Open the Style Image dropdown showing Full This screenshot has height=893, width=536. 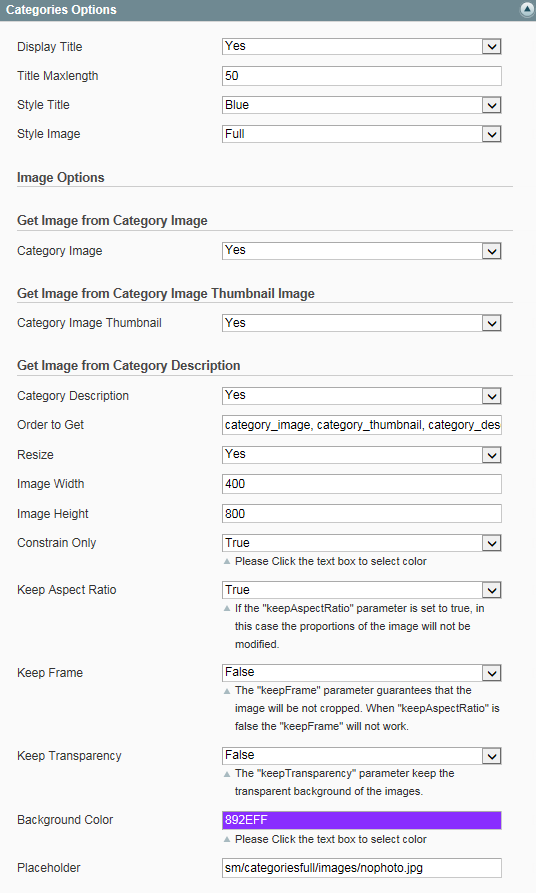click(x=362, y=134)
